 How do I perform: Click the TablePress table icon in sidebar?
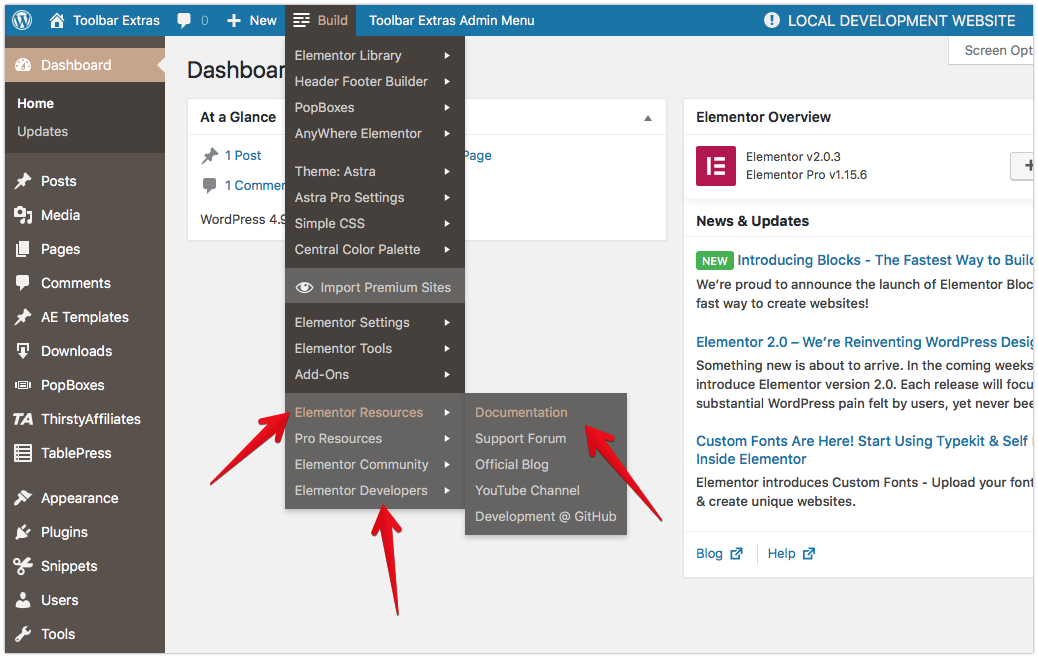click(x=23, y=453)
